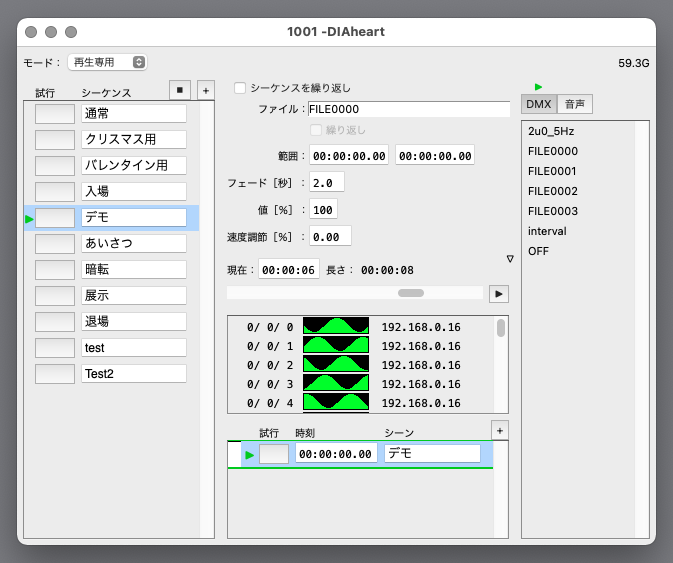The height and width of the screenshot is (563, 673).
Task: Select the 展示 sequence name field
Action: 134,296
